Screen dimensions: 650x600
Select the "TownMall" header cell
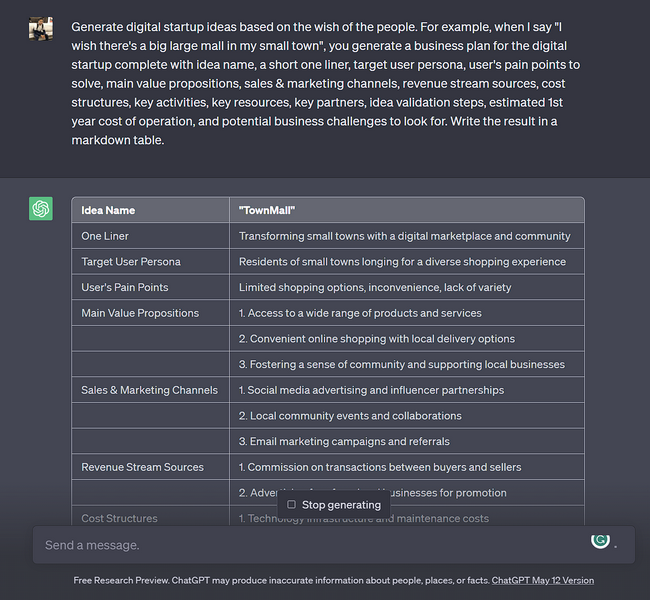point(267,210)
